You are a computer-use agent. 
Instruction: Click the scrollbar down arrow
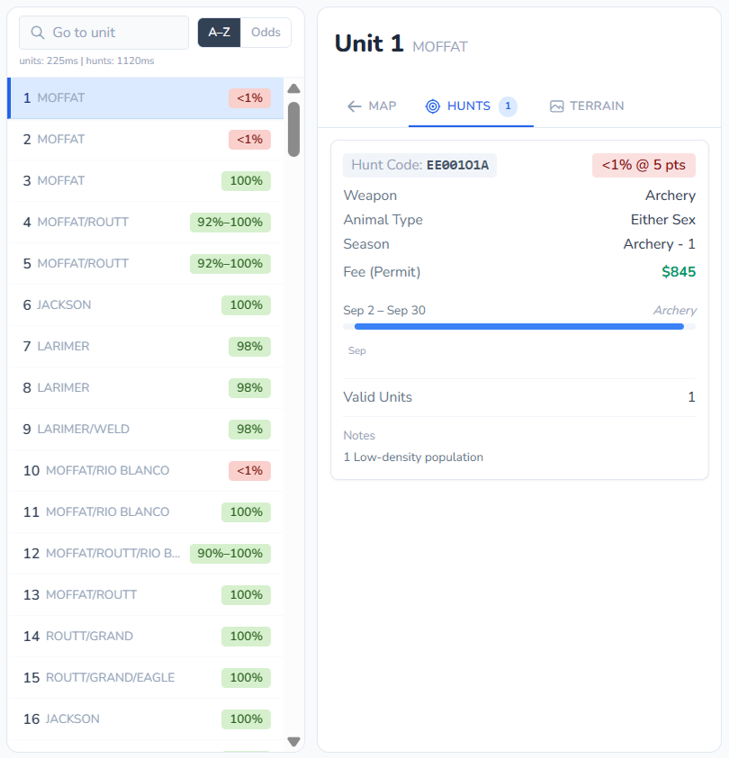tap(294, 741)
